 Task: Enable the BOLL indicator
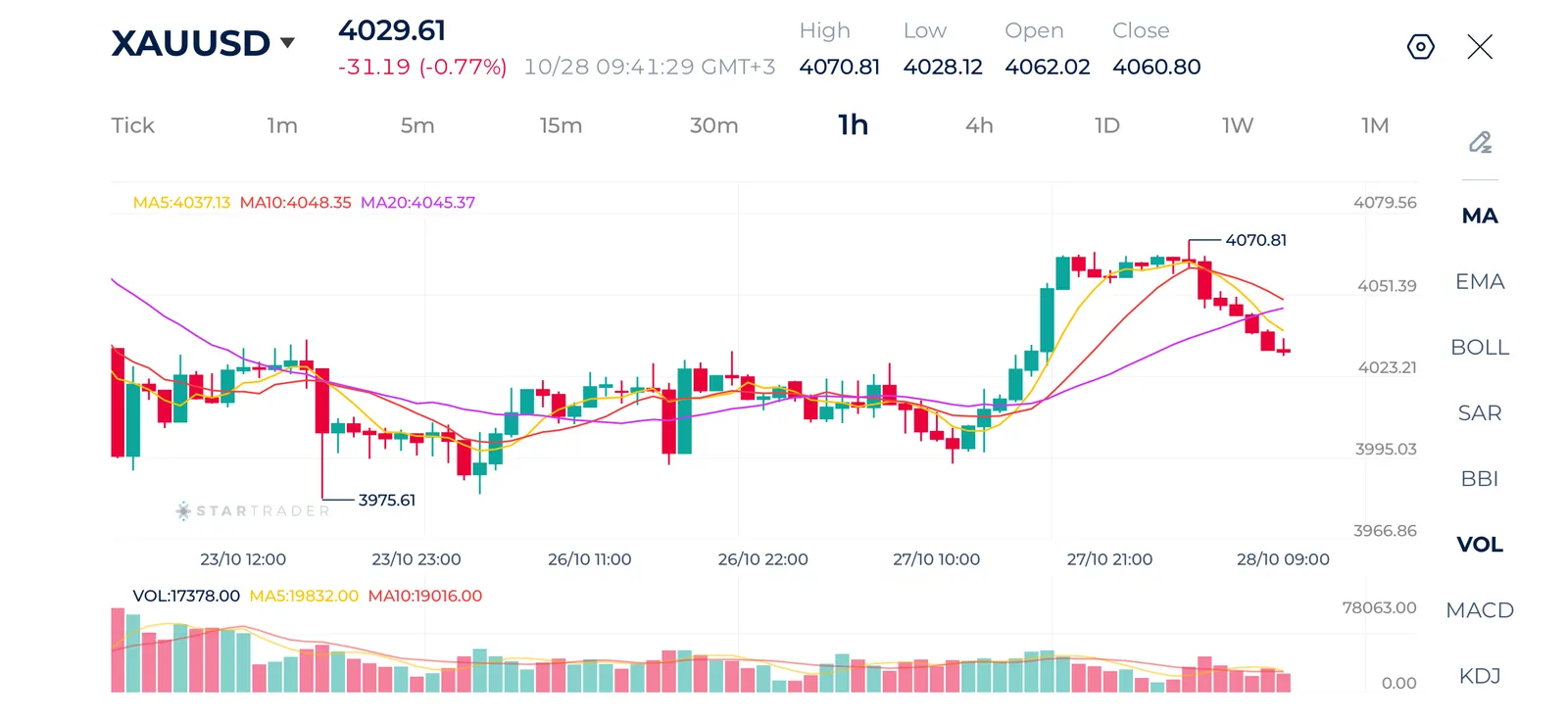point(1480,347)
